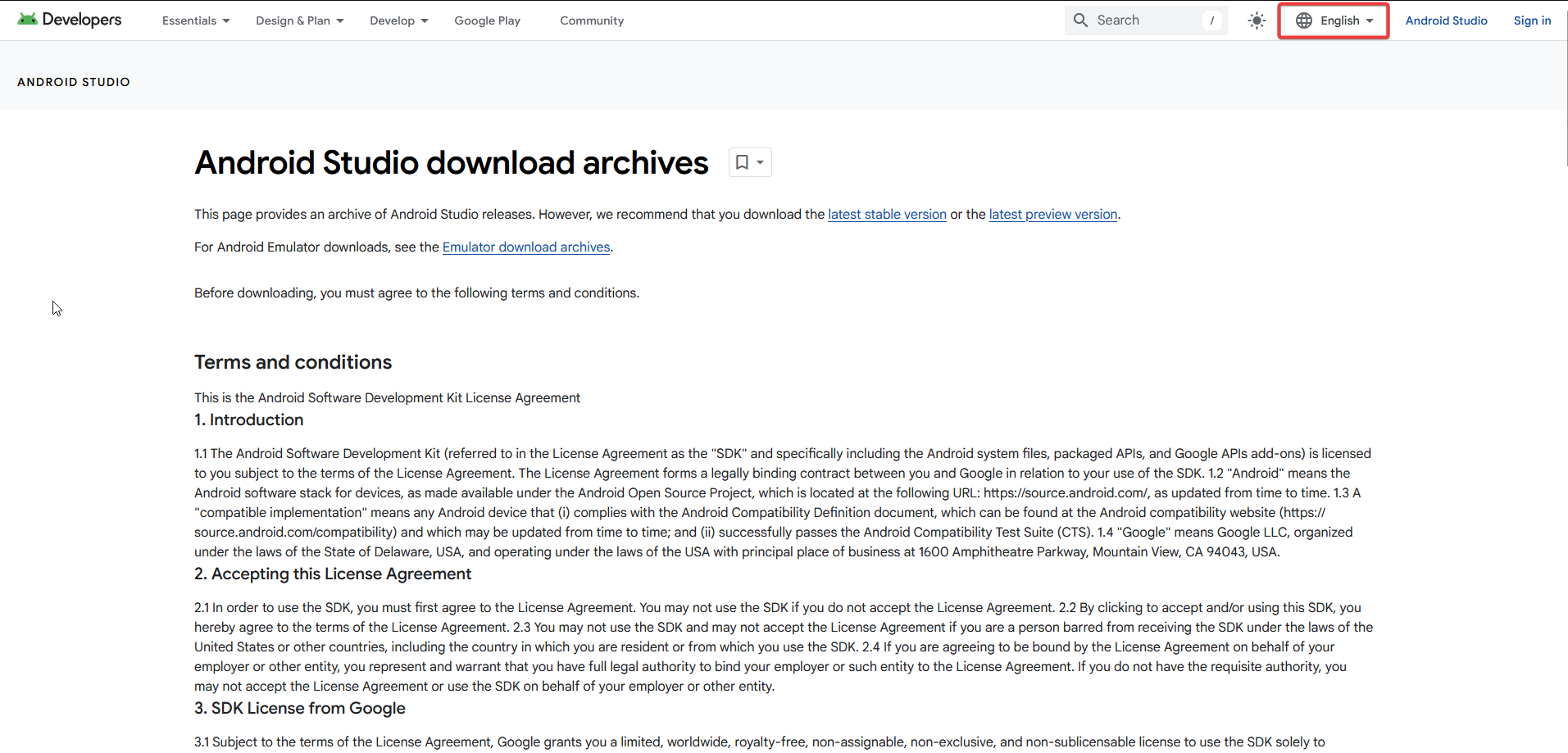Click the Terms and conditions heading
Screen dimensions: 1568x753
tap(293, 362)
